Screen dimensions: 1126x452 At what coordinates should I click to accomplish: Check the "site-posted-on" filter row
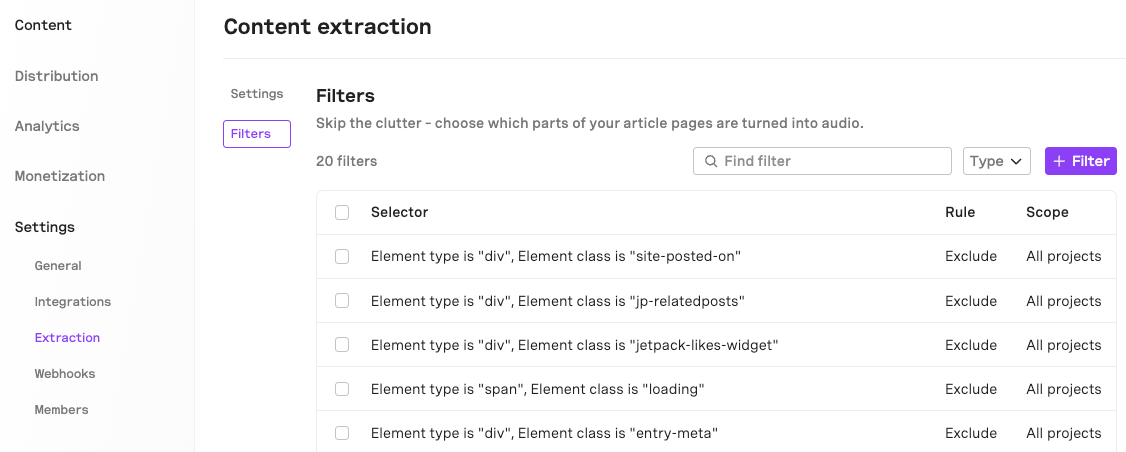click(342, 256)
